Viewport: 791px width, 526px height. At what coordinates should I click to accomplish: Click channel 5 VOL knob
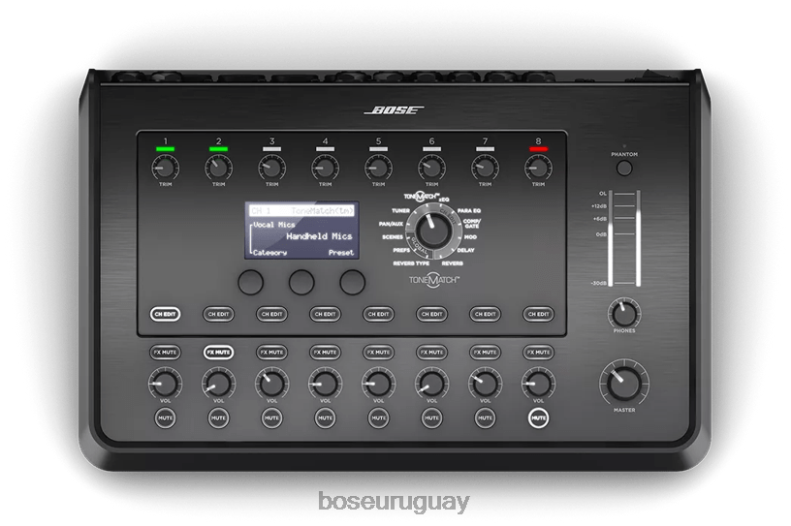pos(378,383)
